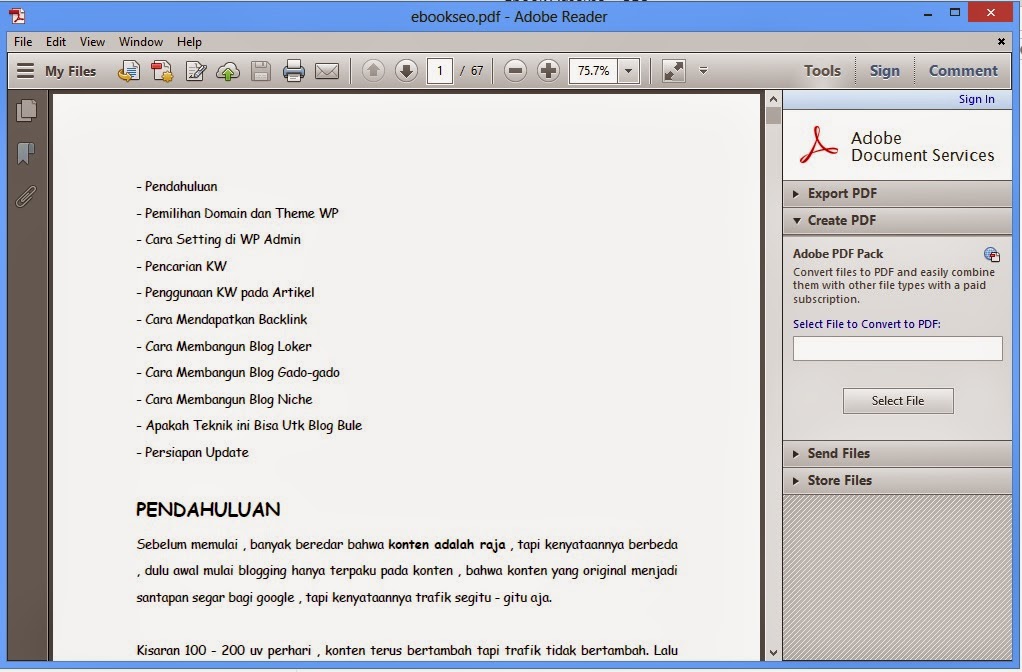Viewport: 1022px width, 672px height.
Task: Open the Edit menu
Action: [x=55, y=42]
